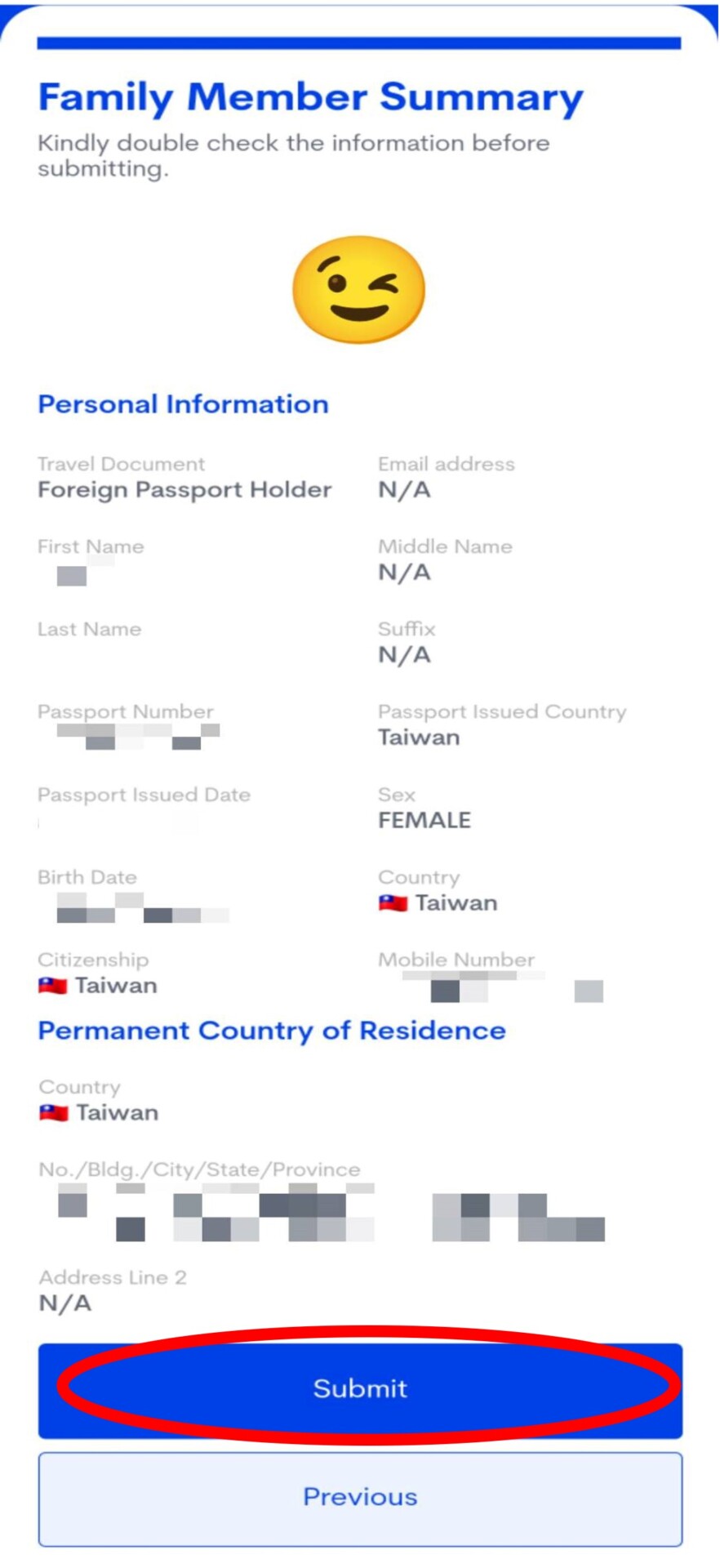Select the Foreign Passport Holder value
The image size is (720, 1568).
184,490
